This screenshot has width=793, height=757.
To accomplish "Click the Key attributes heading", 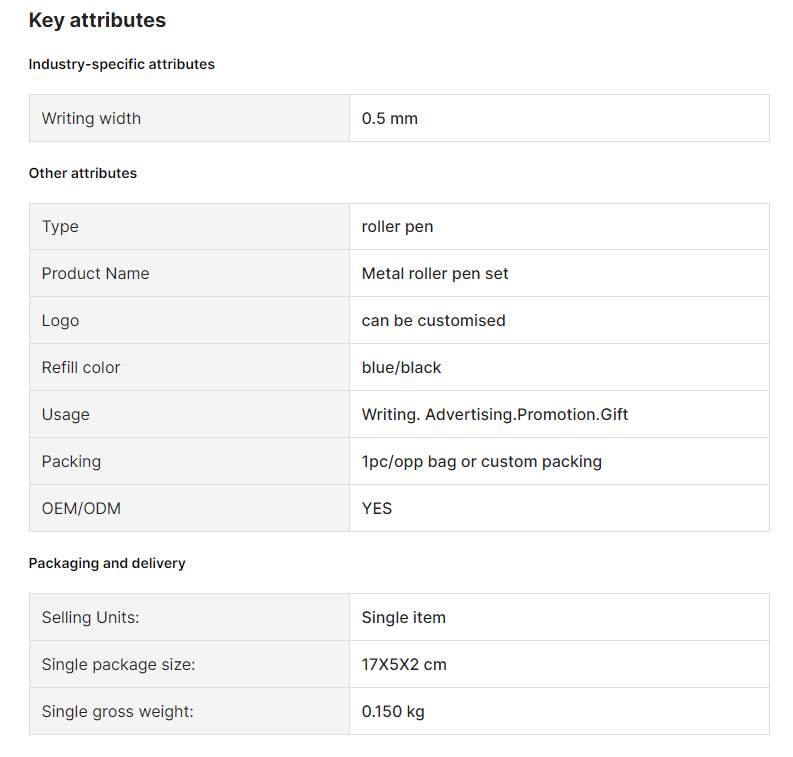I will click(97, 20).
